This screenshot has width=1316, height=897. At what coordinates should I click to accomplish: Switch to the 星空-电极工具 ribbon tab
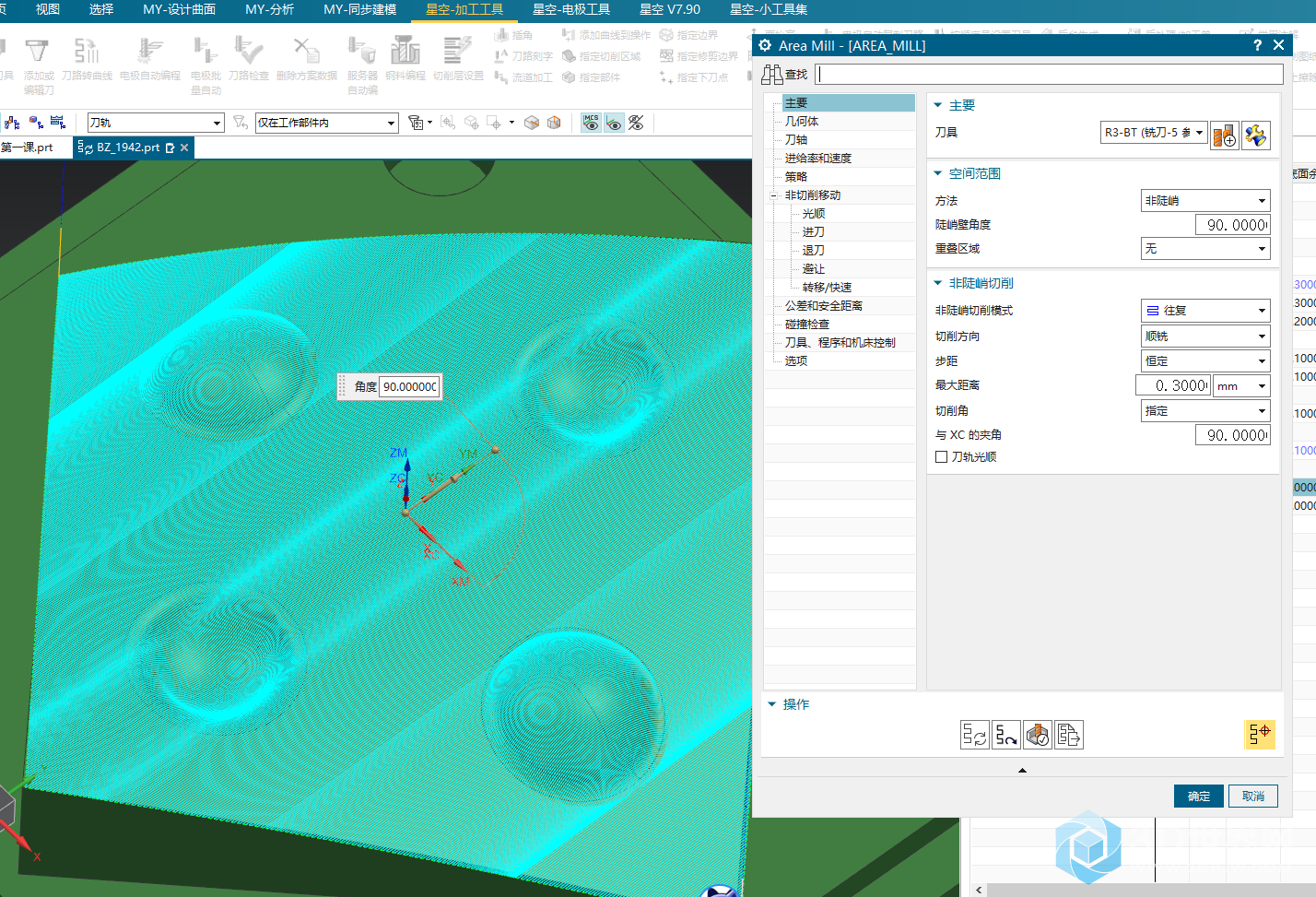coord(571,9)
